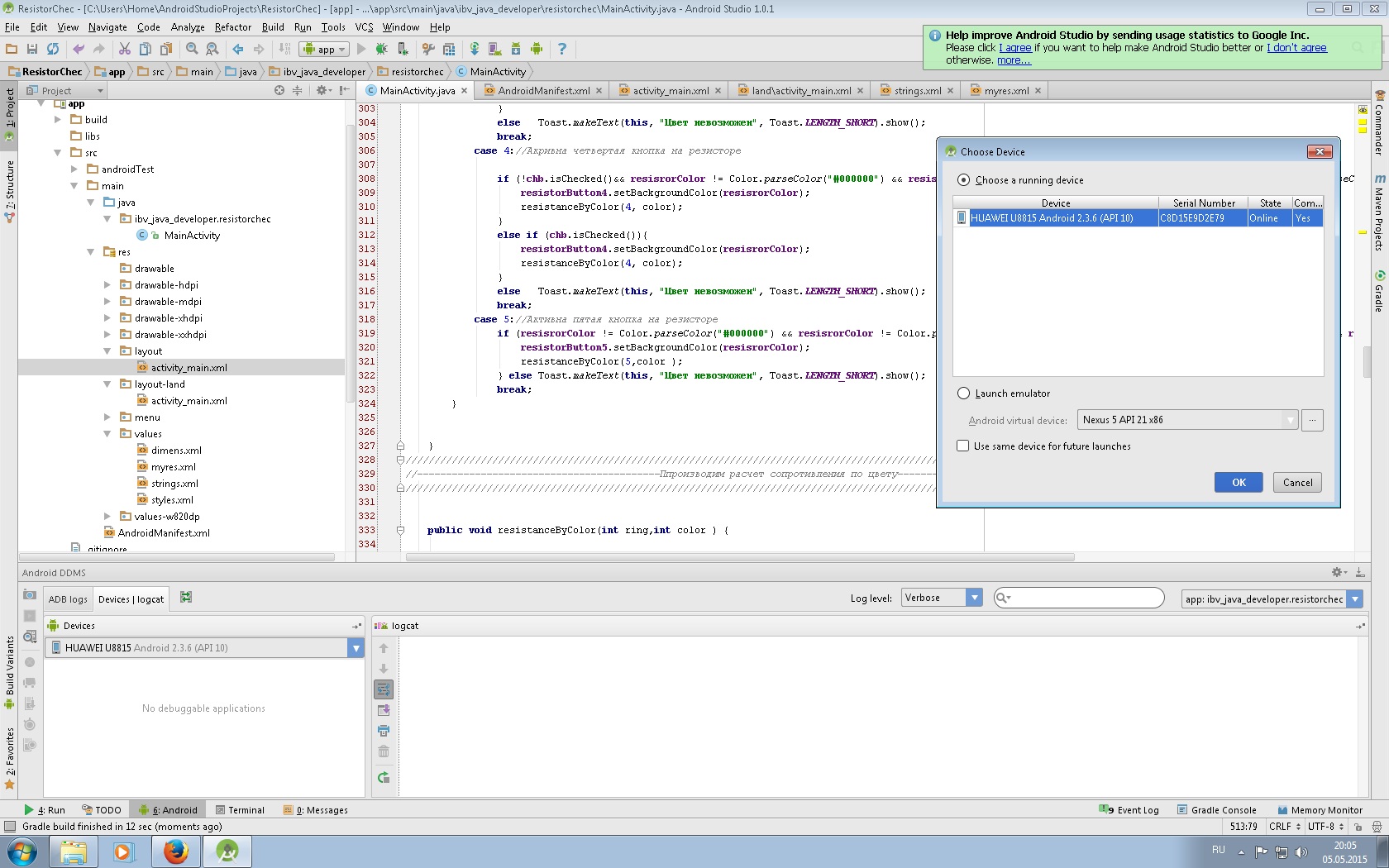1389x868 pixels.
Task: Check Use same device for future launches
Action: tap(962, 446)
